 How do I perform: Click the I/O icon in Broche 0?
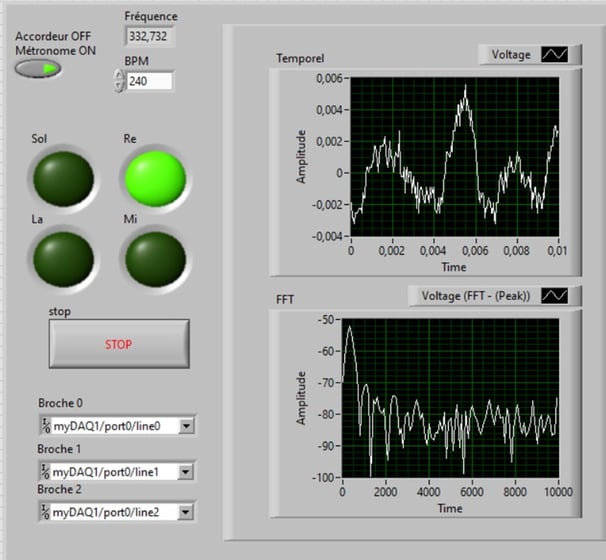tap(46, 426)
